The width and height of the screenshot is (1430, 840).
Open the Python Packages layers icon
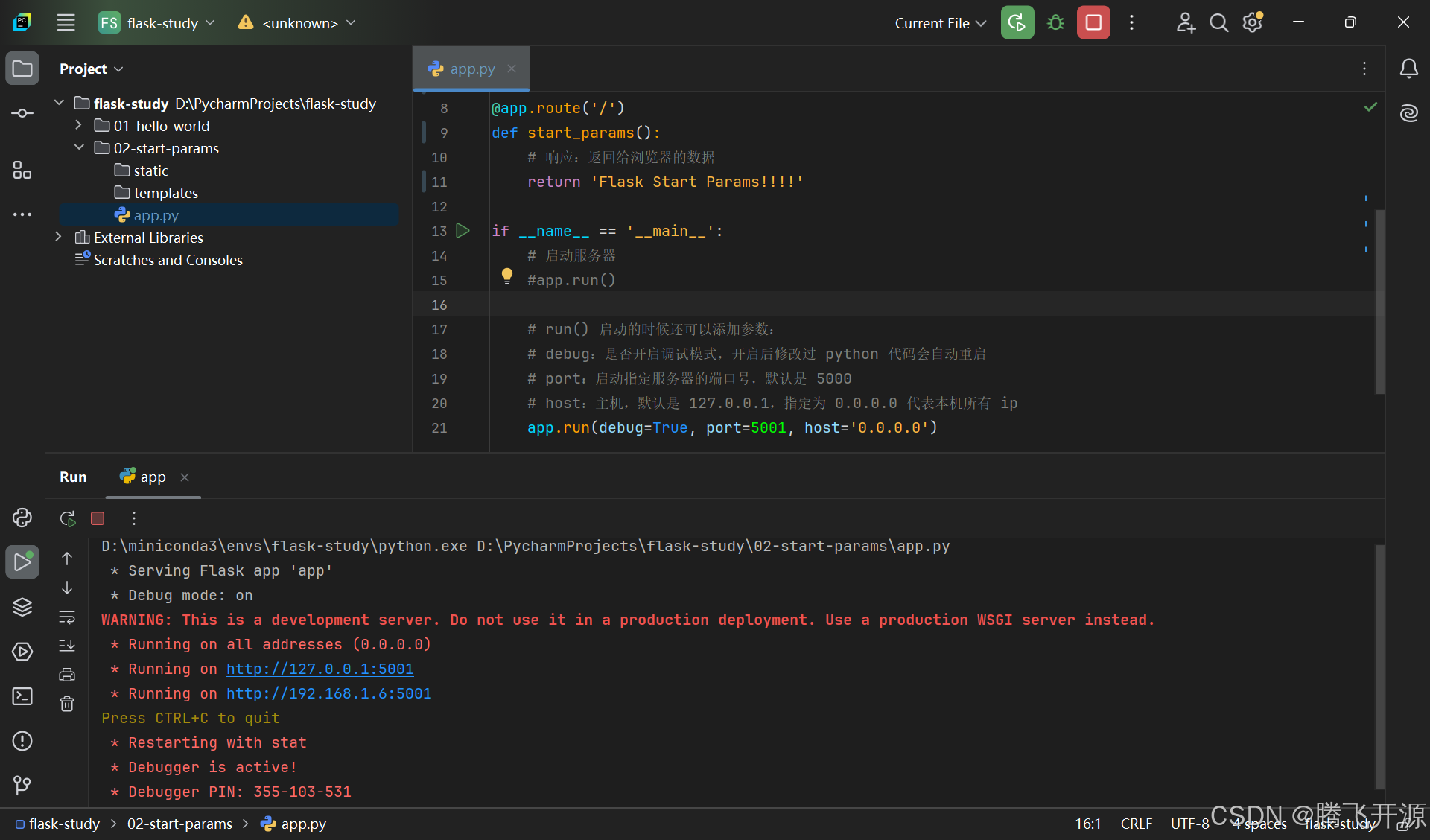22,607
